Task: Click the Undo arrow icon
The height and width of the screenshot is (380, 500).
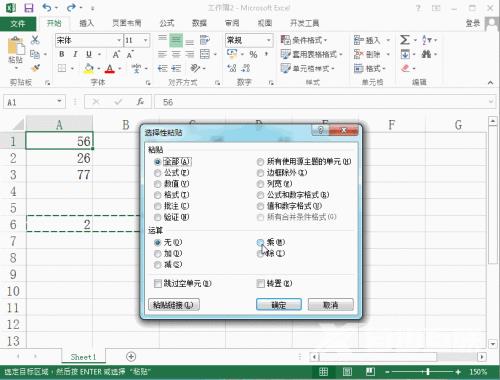Action: click(x=47, y=7)
